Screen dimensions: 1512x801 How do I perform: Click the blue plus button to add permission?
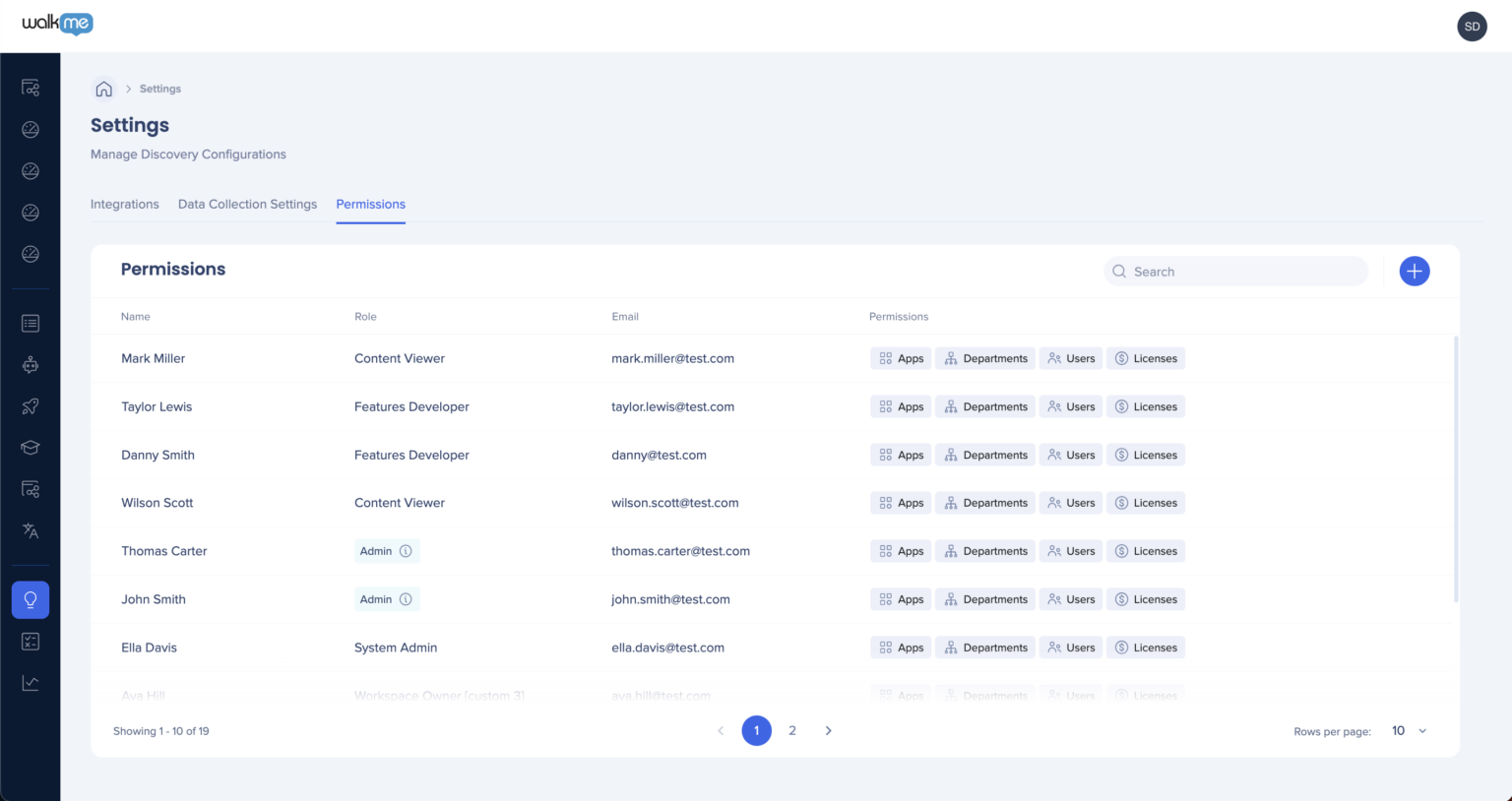coord(1415,271)
